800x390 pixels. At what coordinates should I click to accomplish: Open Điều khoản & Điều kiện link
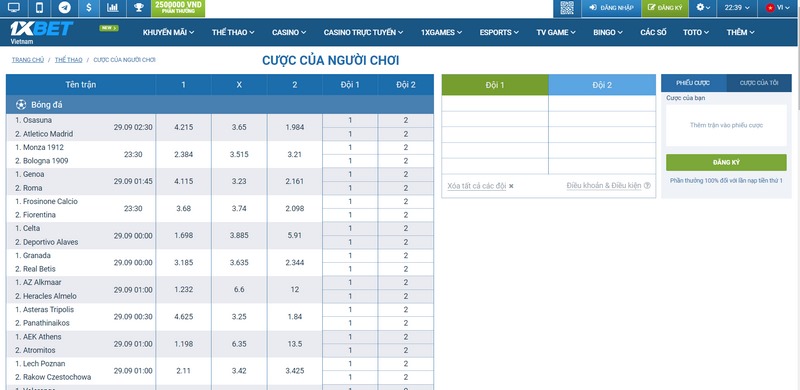604,186
